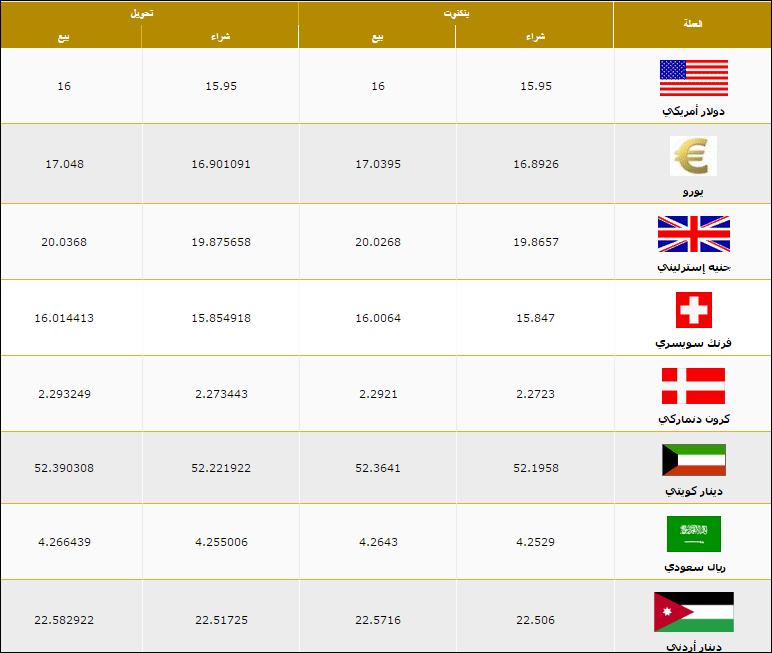This screenshot has width=772, height=653.
Task: Select the Saudi riyal banknote sell 4.2643
Action: pos(378,542)
